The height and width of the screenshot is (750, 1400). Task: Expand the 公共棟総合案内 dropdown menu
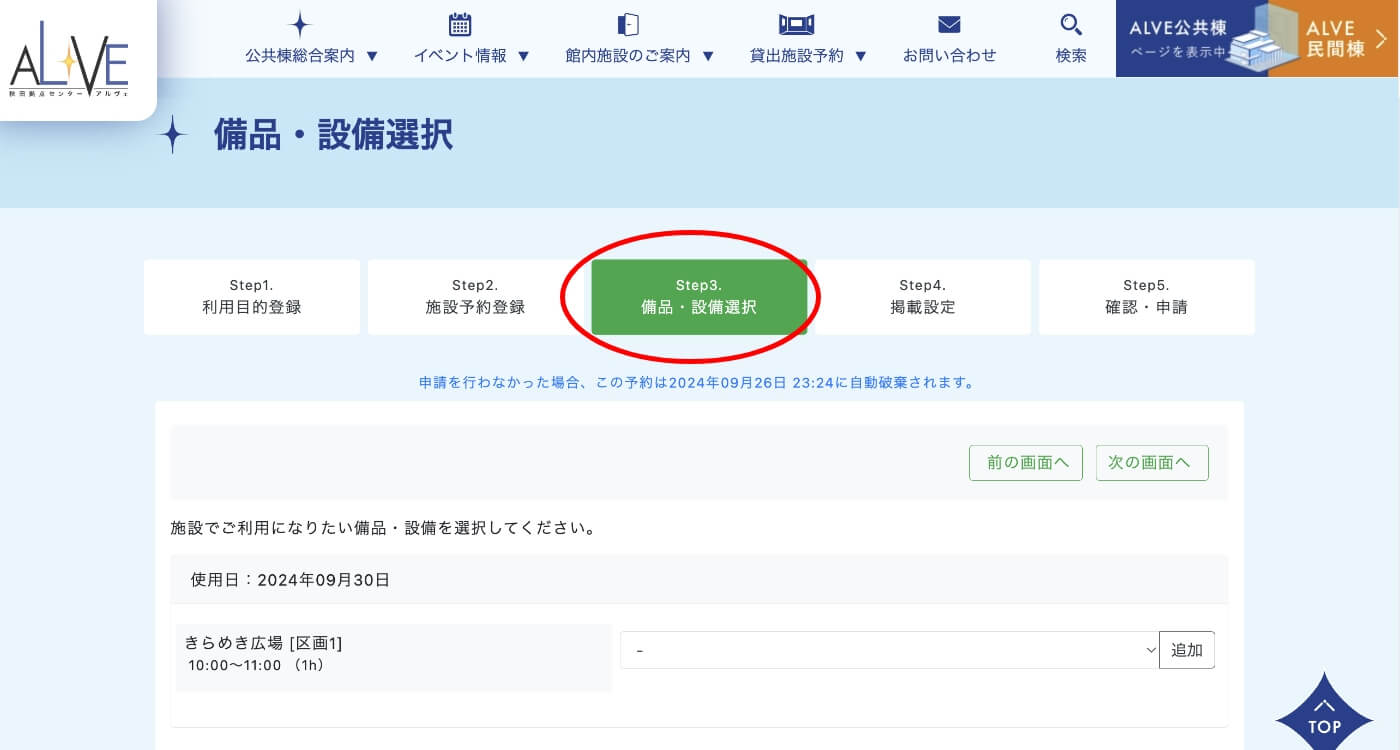pyautogui.click(x=312, y=56)
